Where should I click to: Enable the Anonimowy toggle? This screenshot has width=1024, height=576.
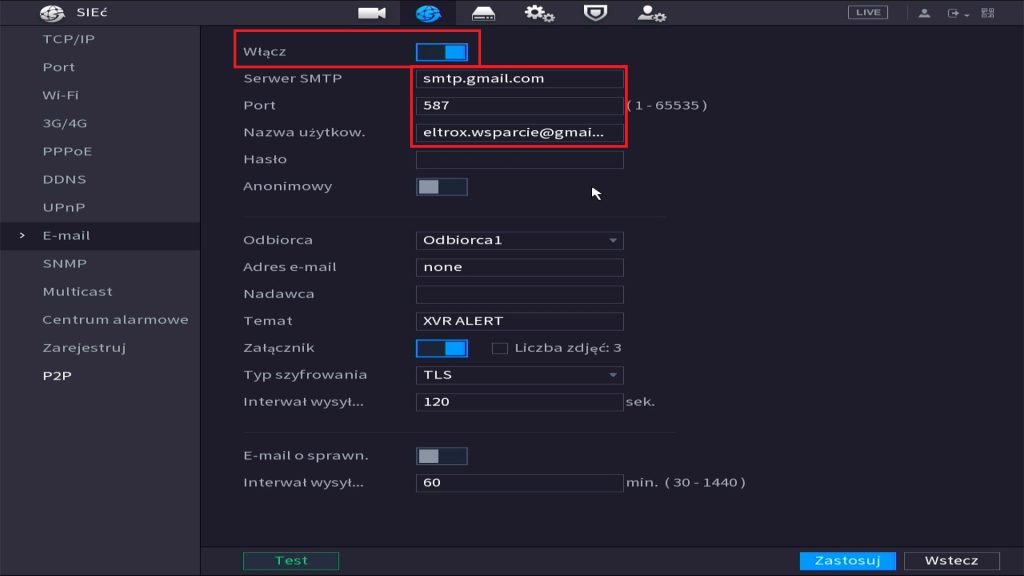point(441,187)
